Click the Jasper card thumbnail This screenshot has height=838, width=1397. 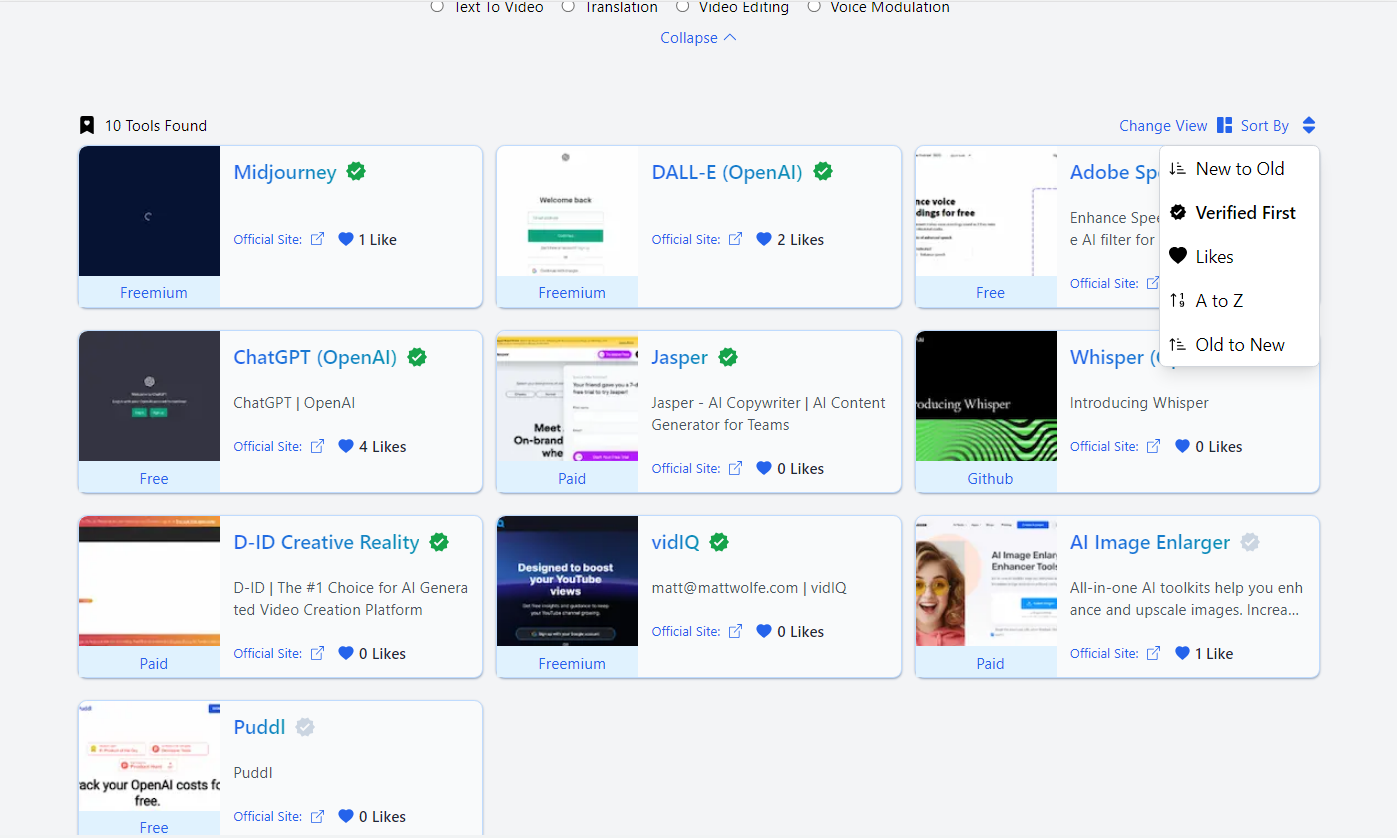click(567, 396)
